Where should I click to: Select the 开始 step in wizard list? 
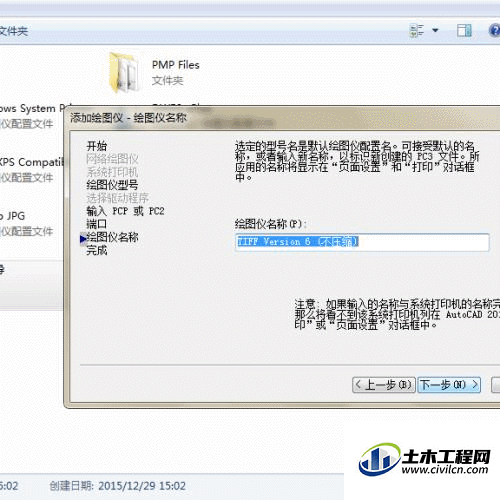pos(97,146)
